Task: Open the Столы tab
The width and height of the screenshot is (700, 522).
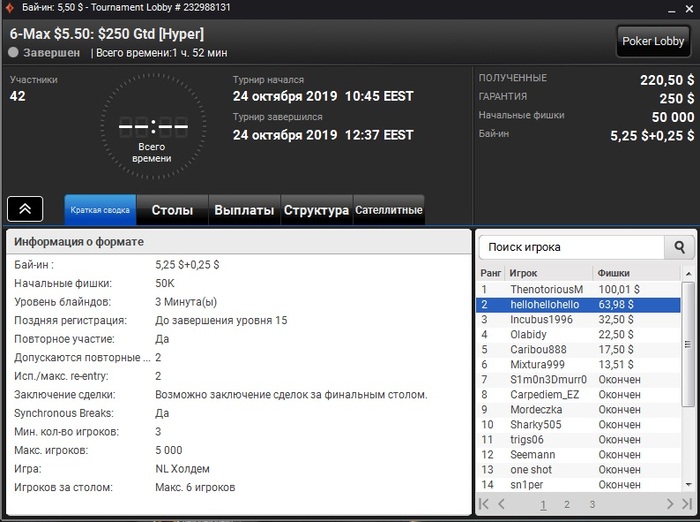Action: (172, 209)
